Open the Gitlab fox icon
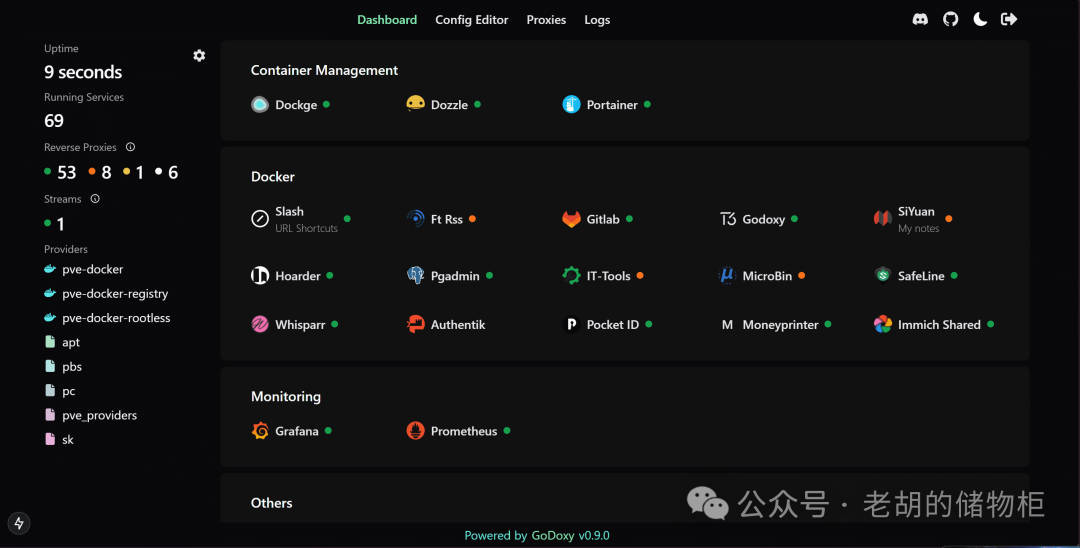This screenshot has width=1080, height=548. pos(571,219)
